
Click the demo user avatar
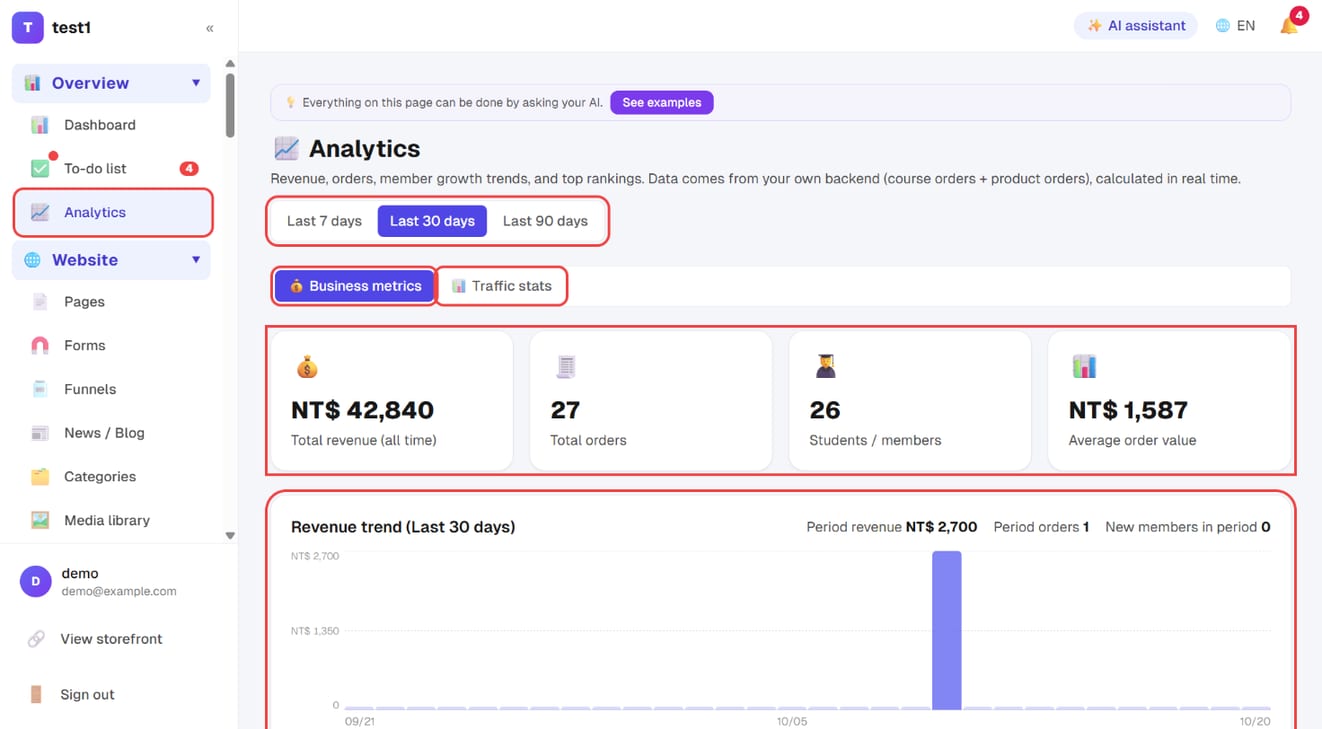35,581
